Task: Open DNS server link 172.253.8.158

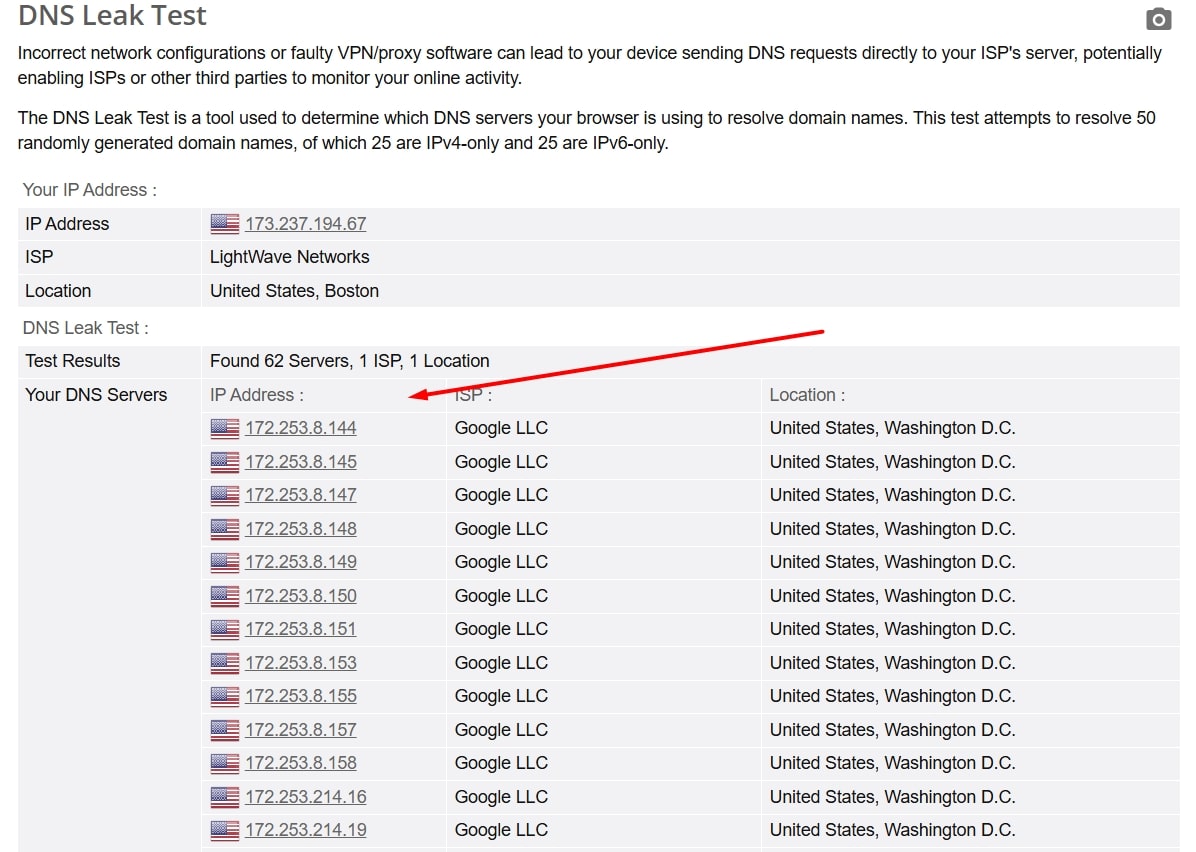Action: (x=301, y=763)
